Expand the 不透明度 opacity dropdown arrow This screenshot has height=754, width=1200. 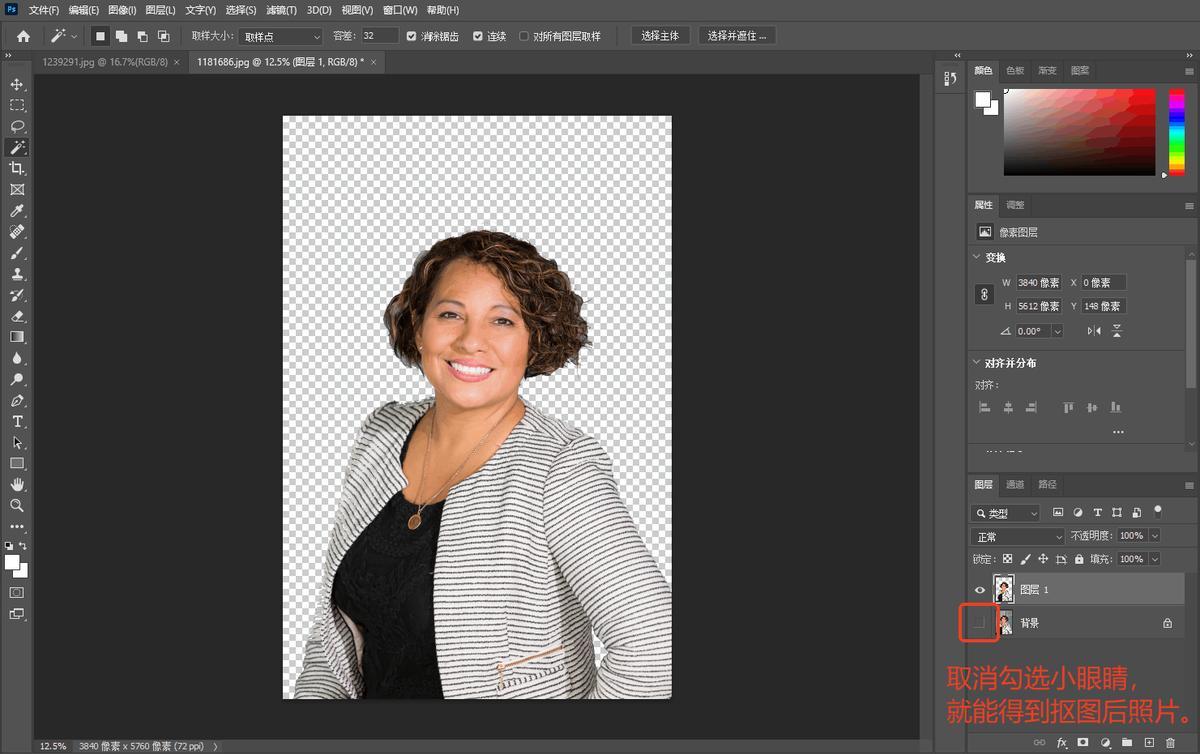1155,537
